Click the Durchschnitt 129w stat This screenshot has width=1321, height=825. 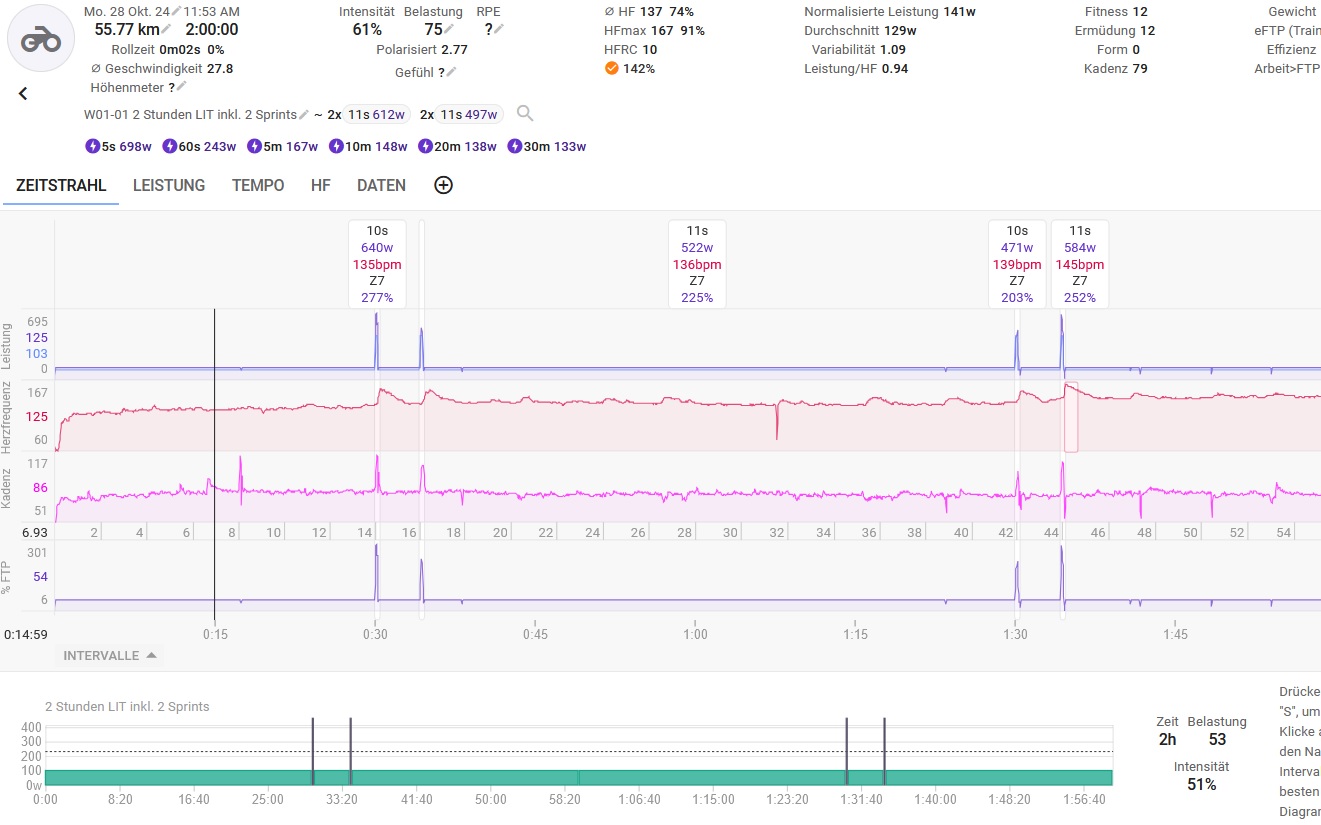click(x=860, y=31)
